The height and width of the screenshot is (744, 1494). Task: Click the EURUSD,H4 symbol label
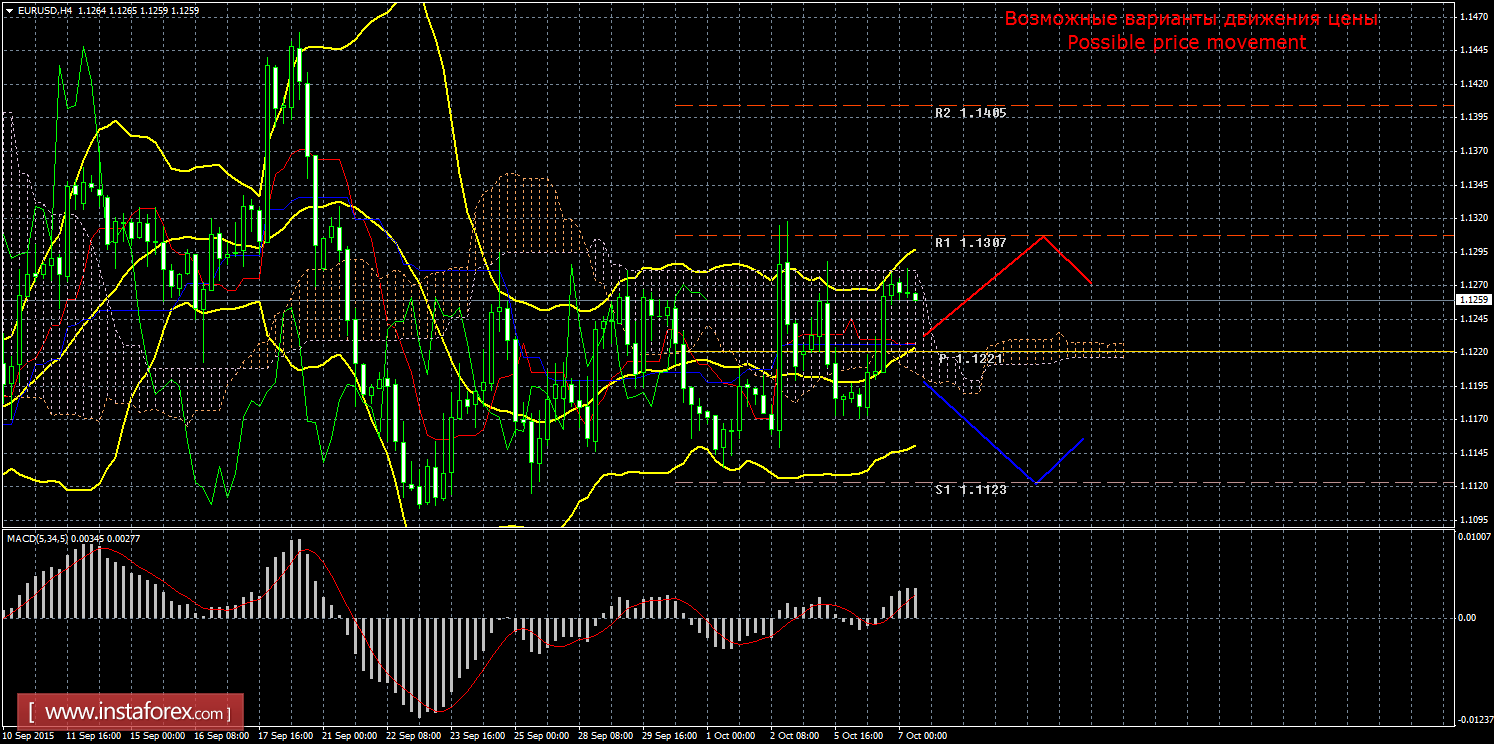click(x=44, y=11)
